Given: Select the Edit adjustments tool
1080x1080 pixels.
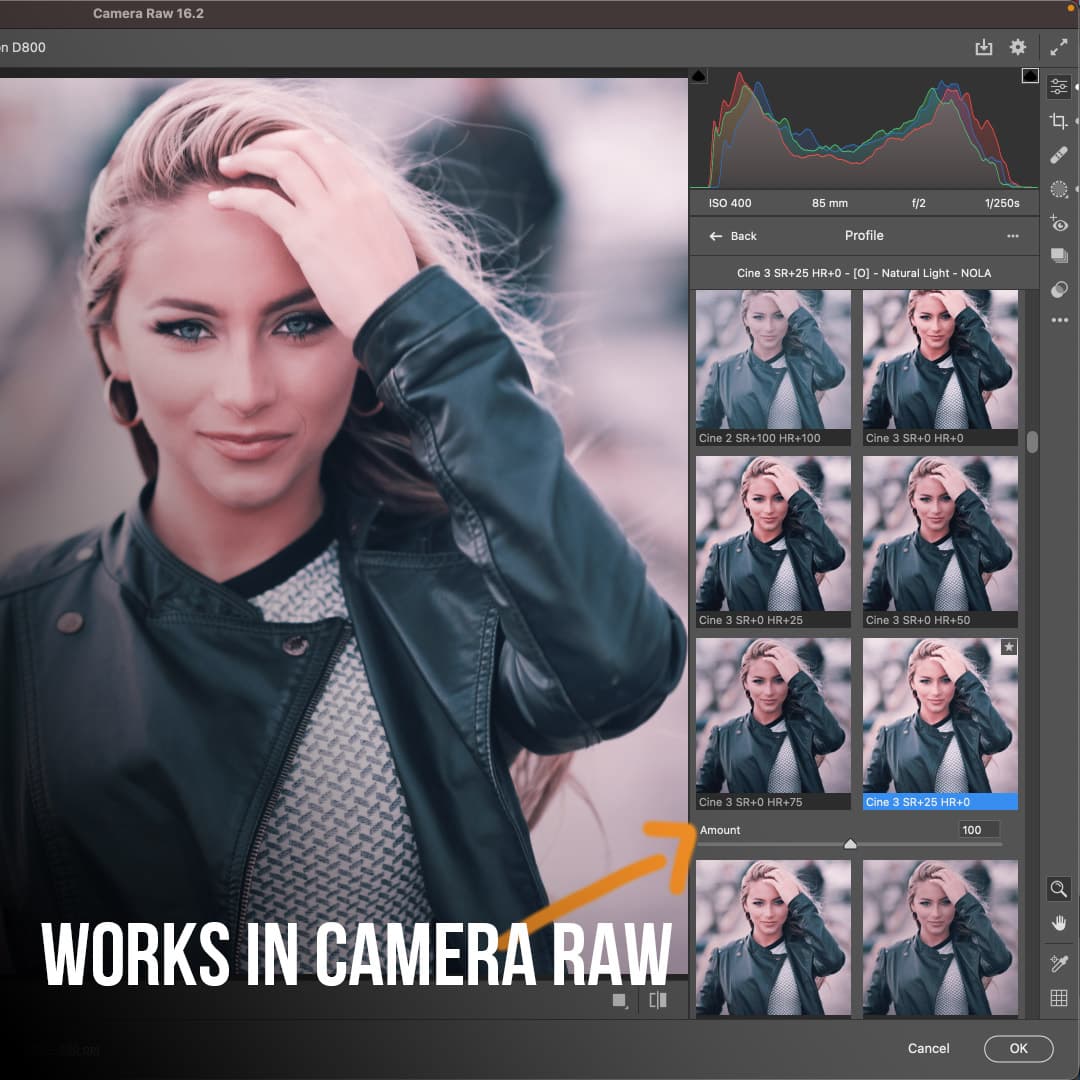Looking at the screenshot, I should pos(1059,86).
